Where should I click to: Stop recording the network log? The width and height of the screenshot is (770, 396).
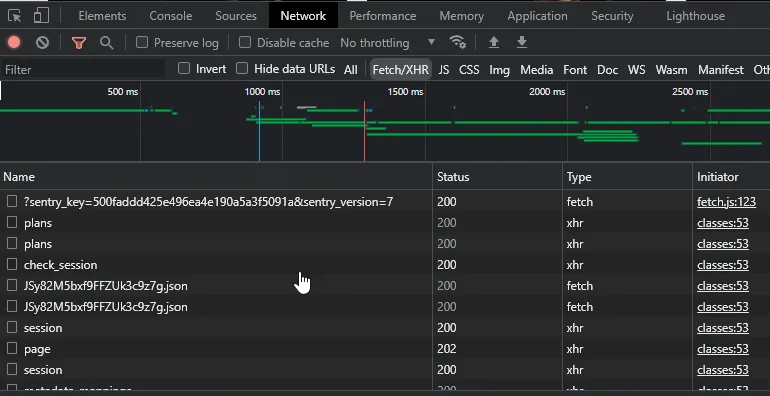pos(14,43)
